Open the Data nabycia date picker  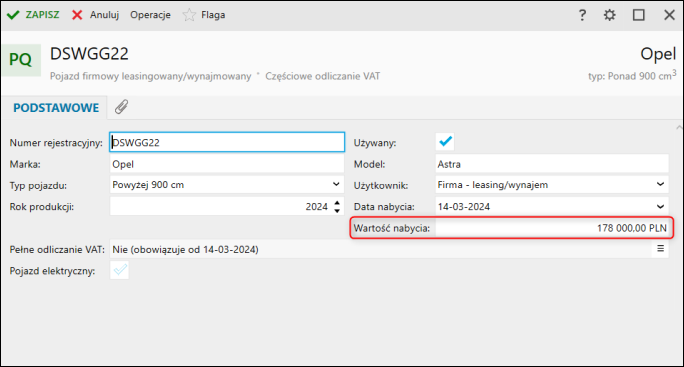pos(660,206)
